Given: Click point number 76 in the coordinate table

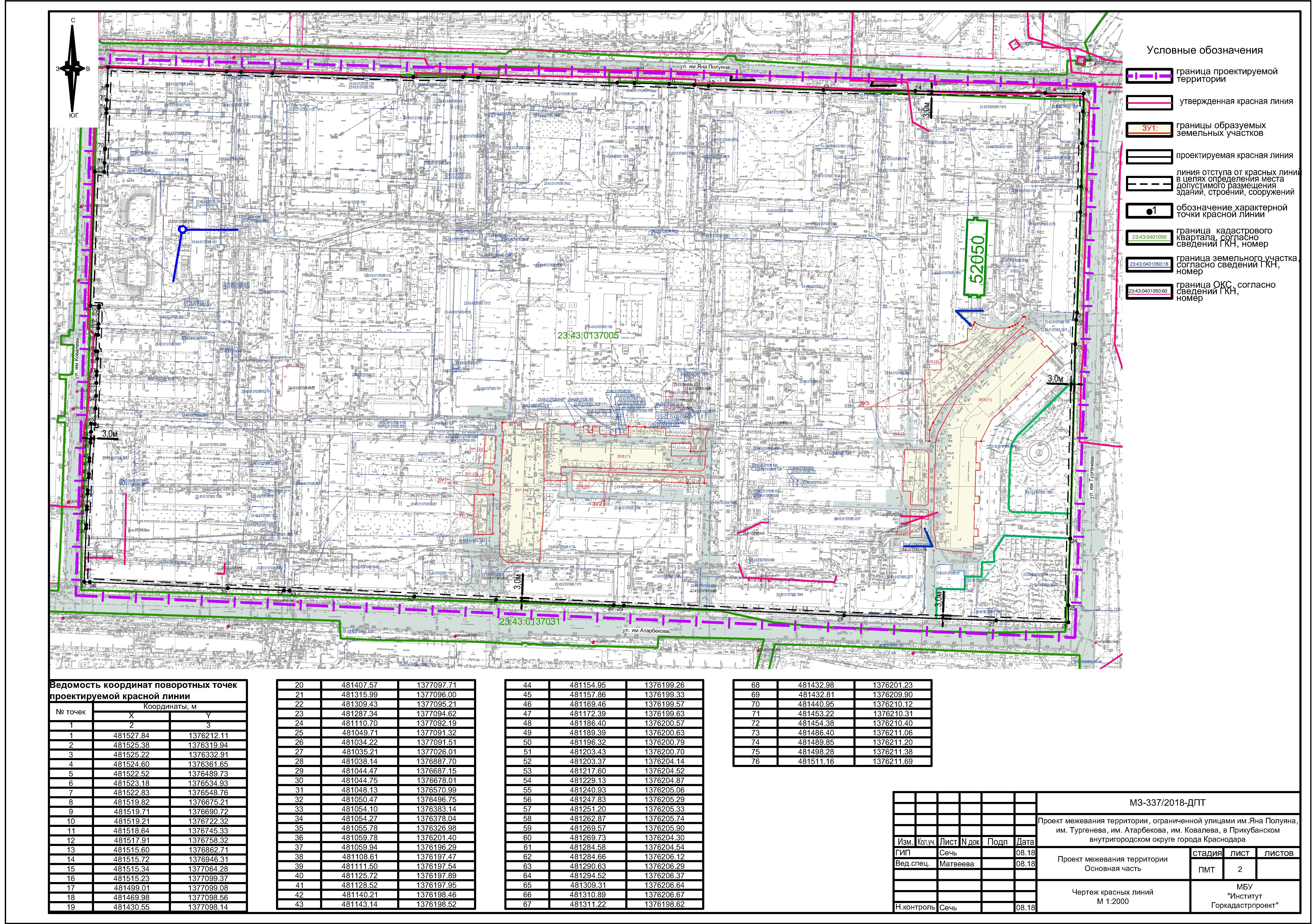Looking at the screenshot, I should click(x=755, y=761).
